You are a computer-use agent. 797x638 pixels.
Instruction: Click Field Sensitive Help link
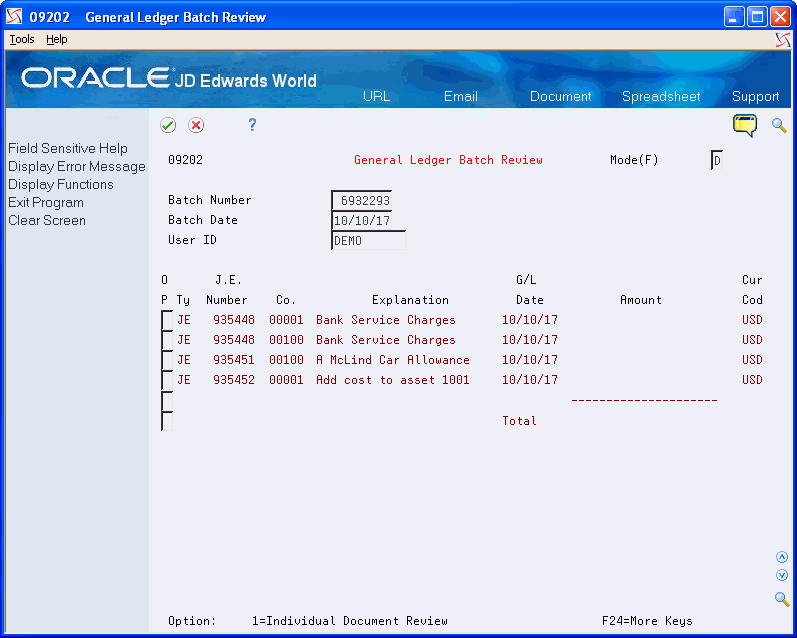coord(68,148)
